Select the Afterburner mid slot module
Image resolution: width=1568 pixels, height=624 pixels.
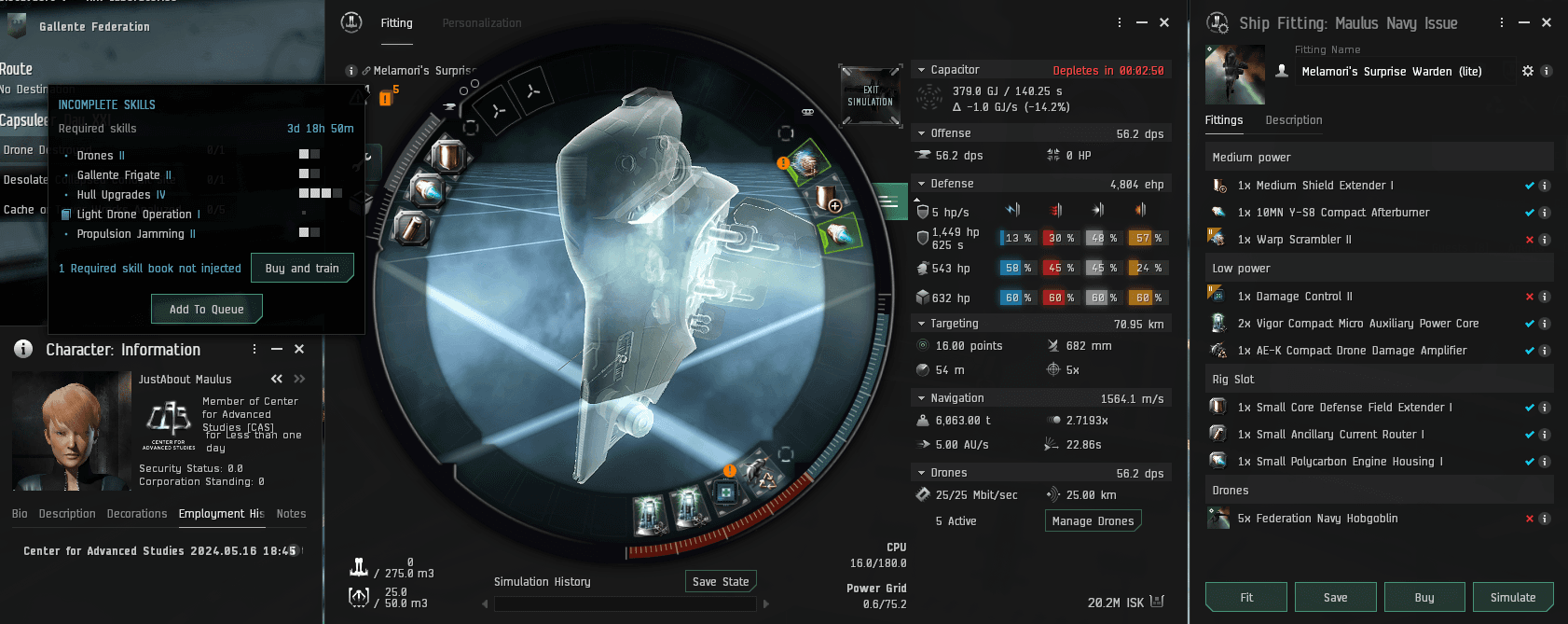click(x=841, y=234)
